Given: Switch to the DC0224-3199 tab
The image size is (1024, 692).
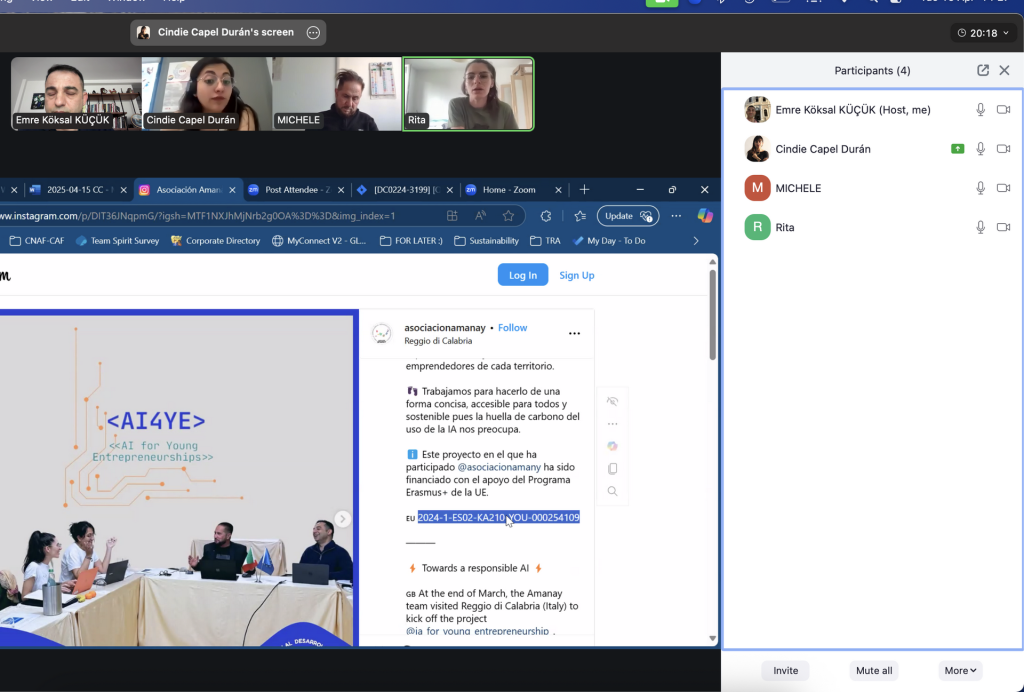Looking at the screenshot, I should coord(406,190).
